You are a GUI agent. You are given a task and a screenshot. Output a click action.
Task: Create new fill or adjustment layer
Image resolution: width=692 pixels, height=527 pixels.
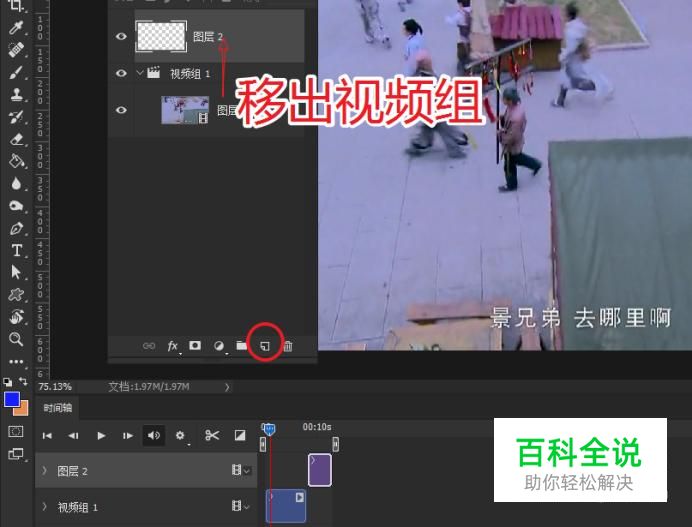click(218, 346)
